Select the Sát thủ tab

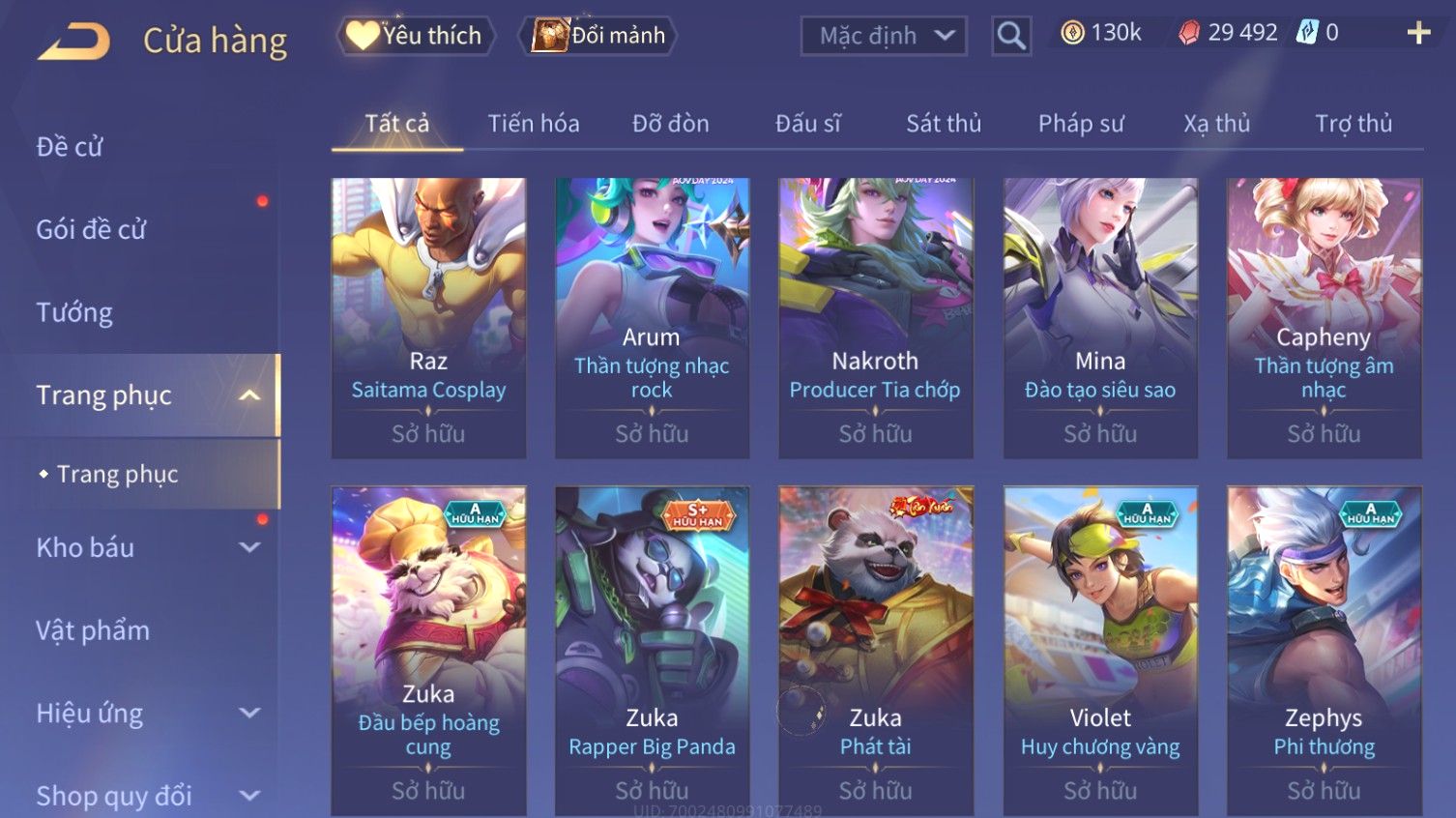(944, 124)
